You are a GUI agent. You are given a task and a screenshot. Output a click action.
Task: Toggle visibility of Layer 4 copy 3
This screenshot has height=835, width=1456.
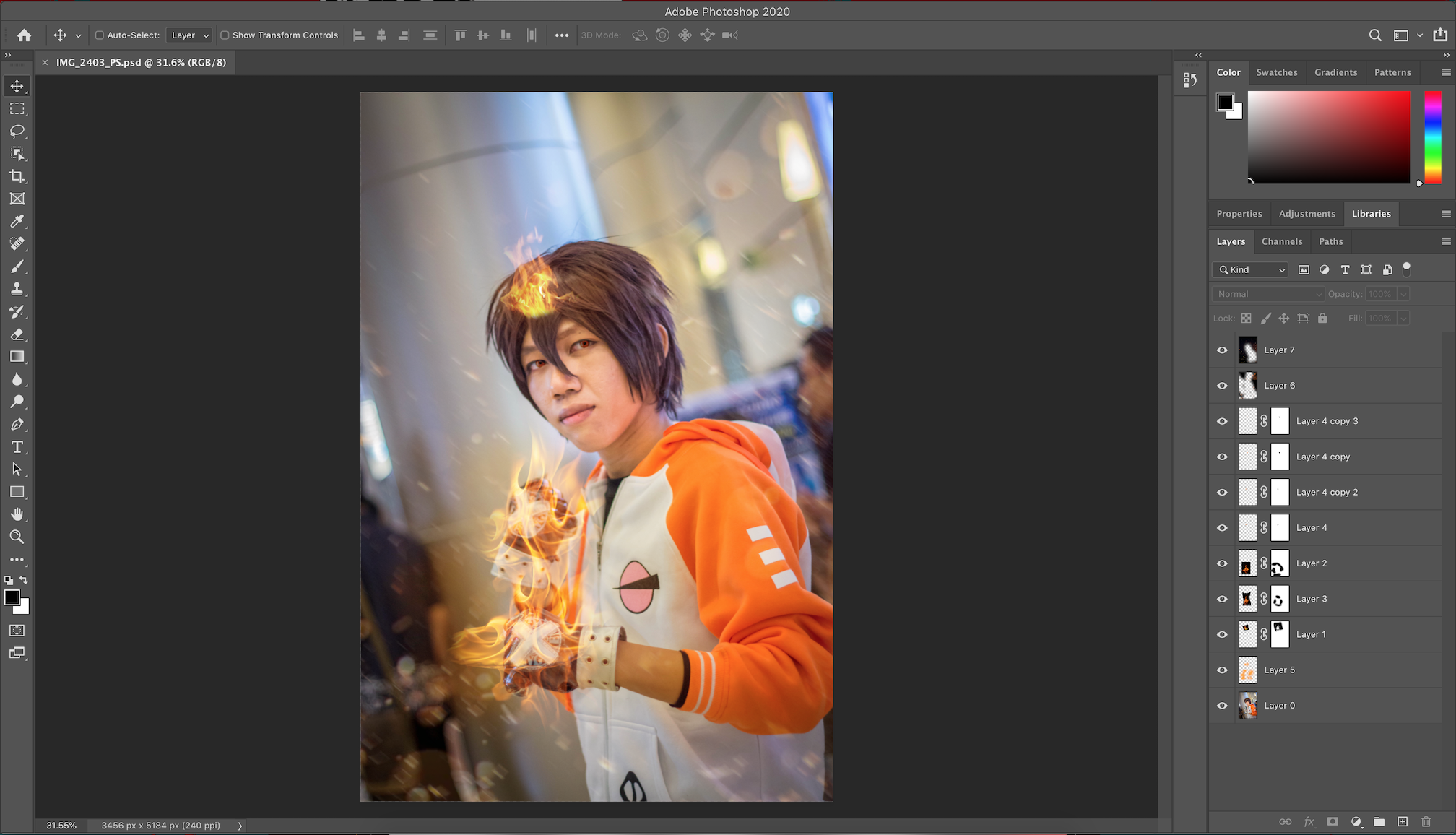1222,421
